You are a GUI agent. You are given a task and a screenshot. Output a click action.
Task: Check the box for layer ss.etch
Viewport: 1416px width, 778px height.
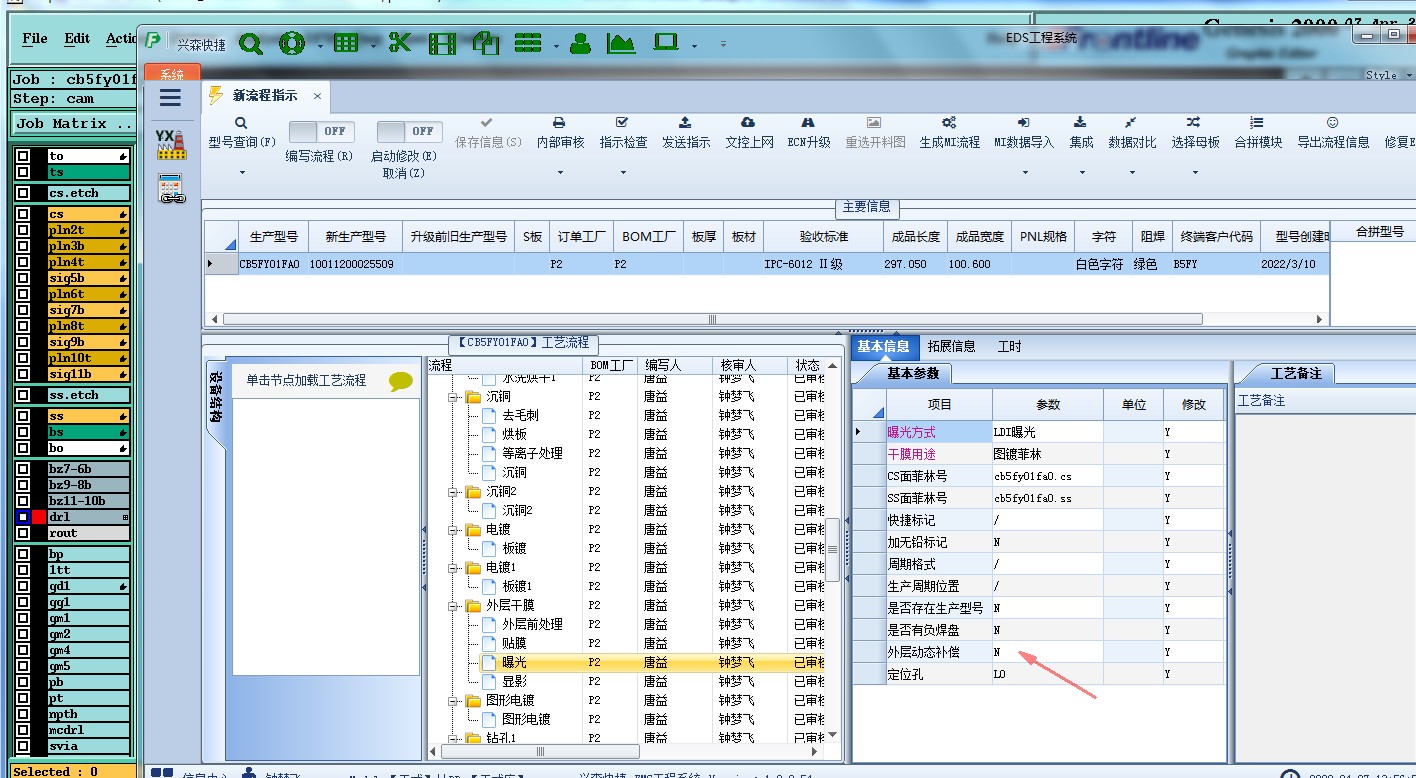click(22, 395)
